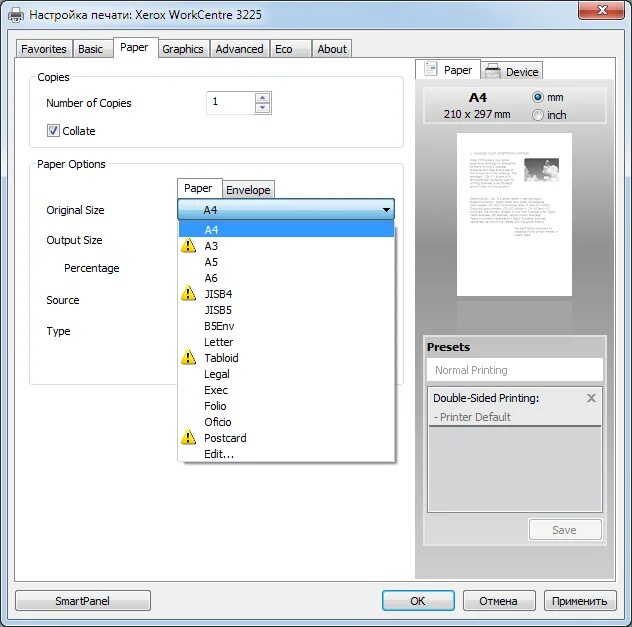The width and height of the screenshot is (632, 627).
Task: Choose Letter in the size list
Action: click(x=286, y=342)
